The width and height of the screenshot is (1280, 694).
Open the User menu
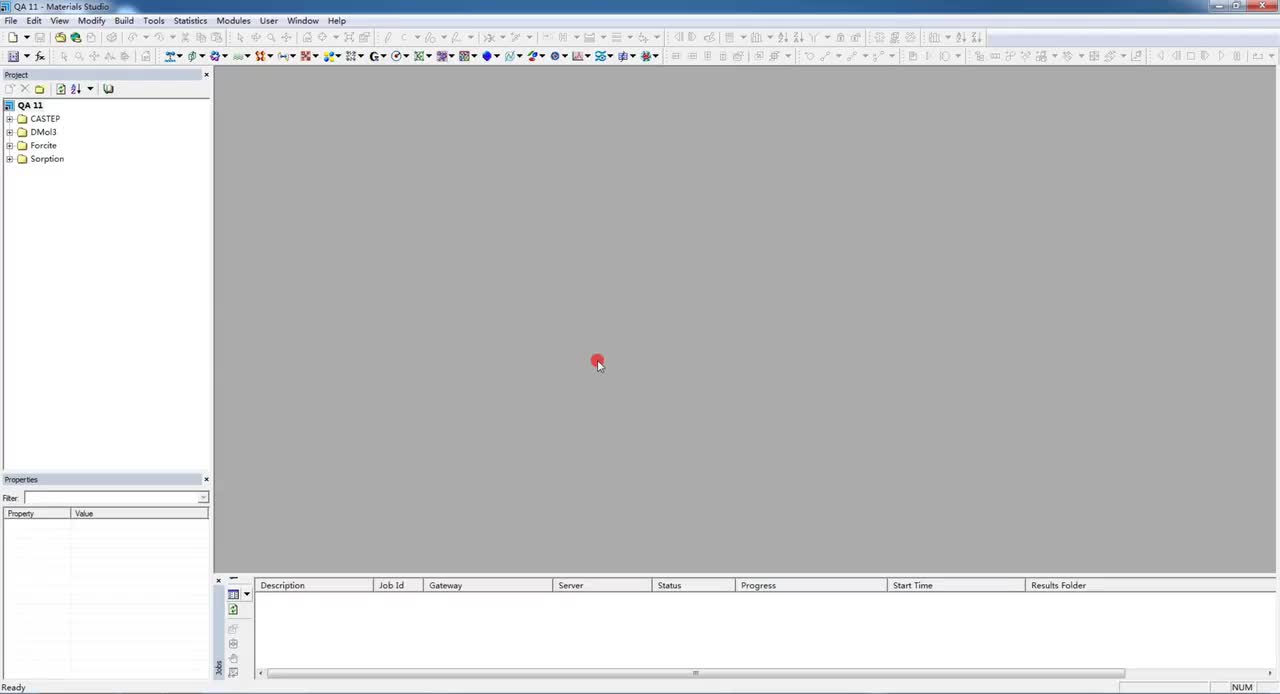point(269,20)
